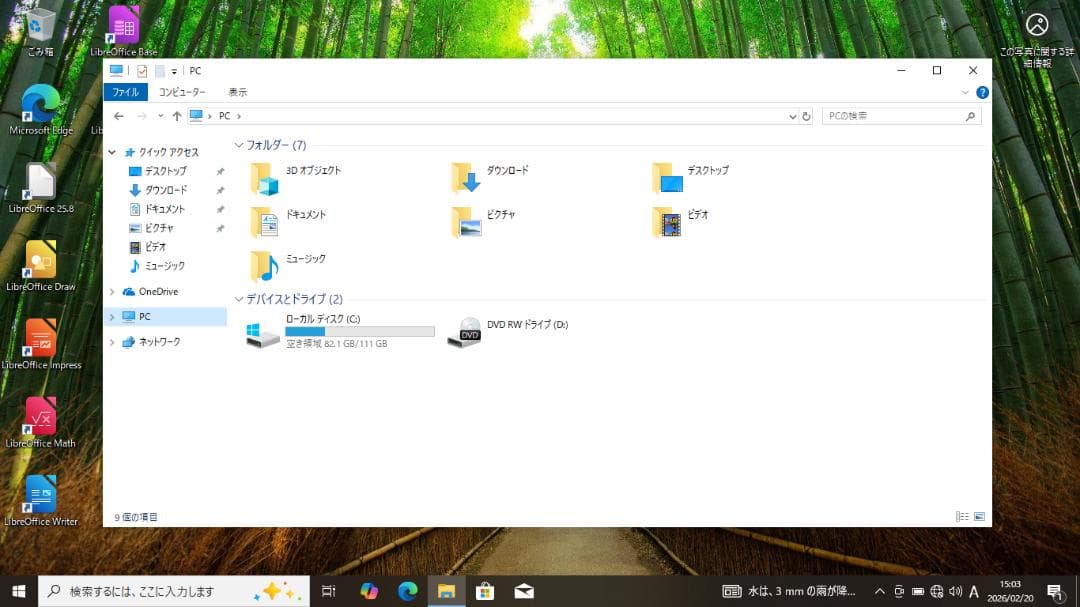Open the ごみ箱 recycle bin

[x=41, y=31]
